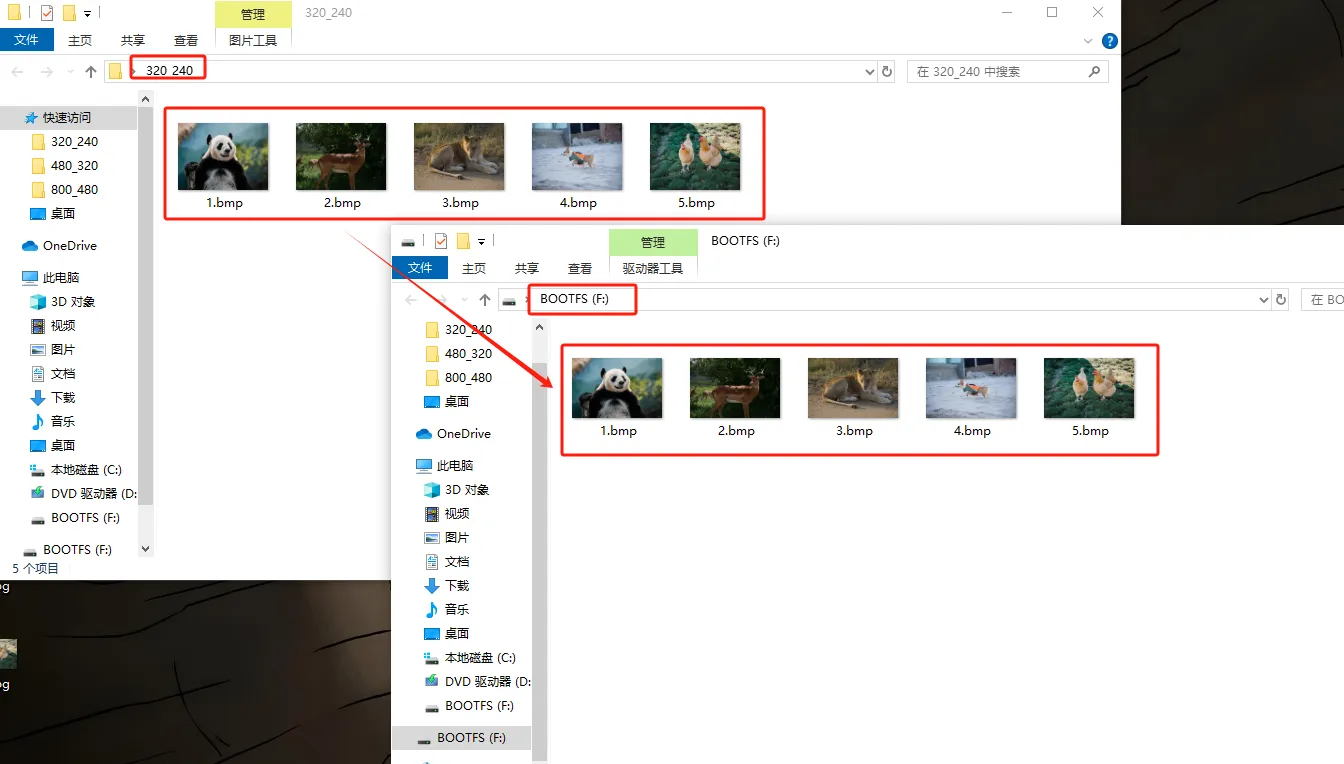Expand the address bar history dropdown in the 320_240 window
The width and height of the screenshot is (1344, 764).
coord(869,72)
